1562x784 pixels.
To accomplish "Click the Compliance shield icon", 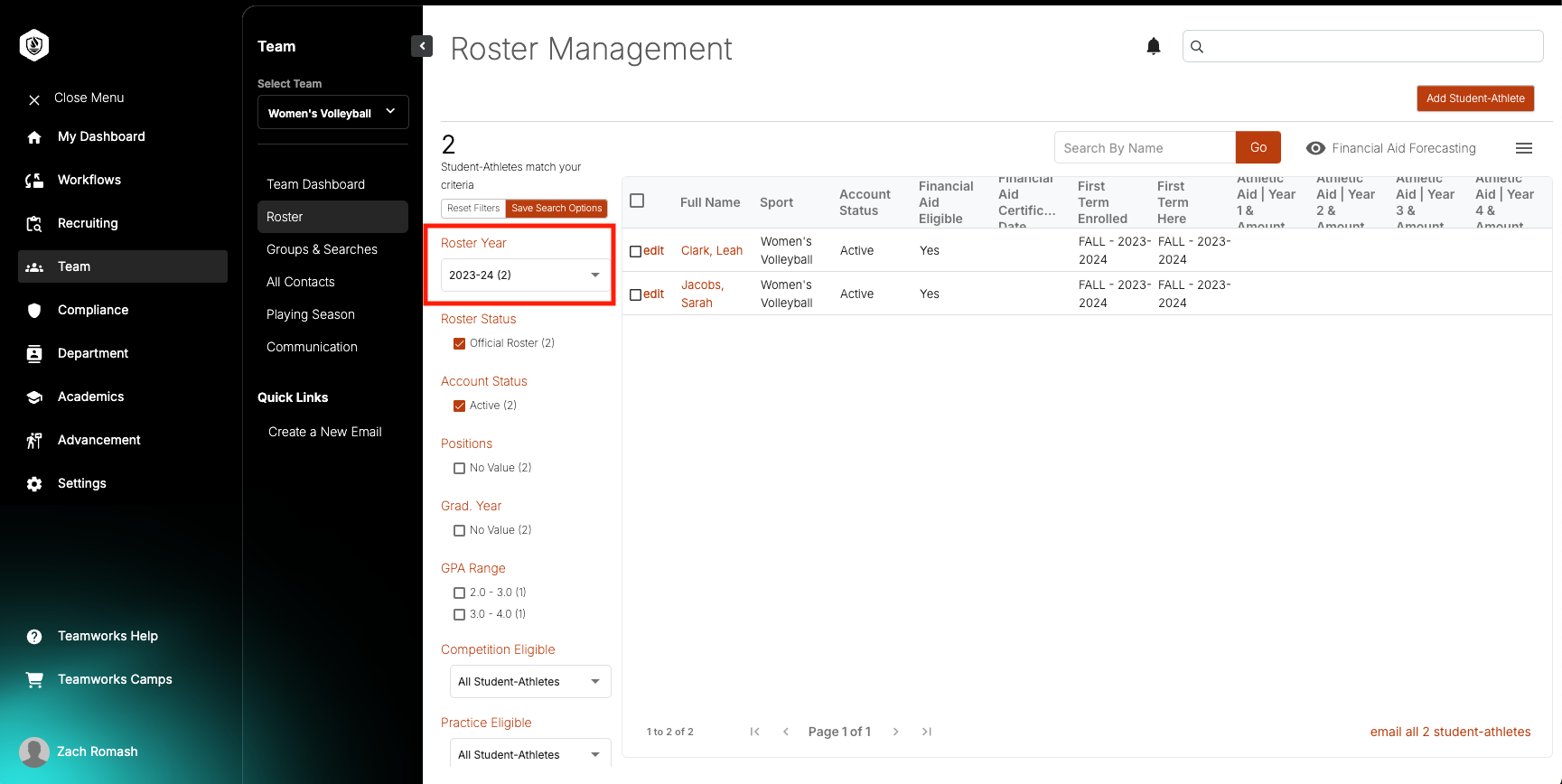I will click(34, 311).
